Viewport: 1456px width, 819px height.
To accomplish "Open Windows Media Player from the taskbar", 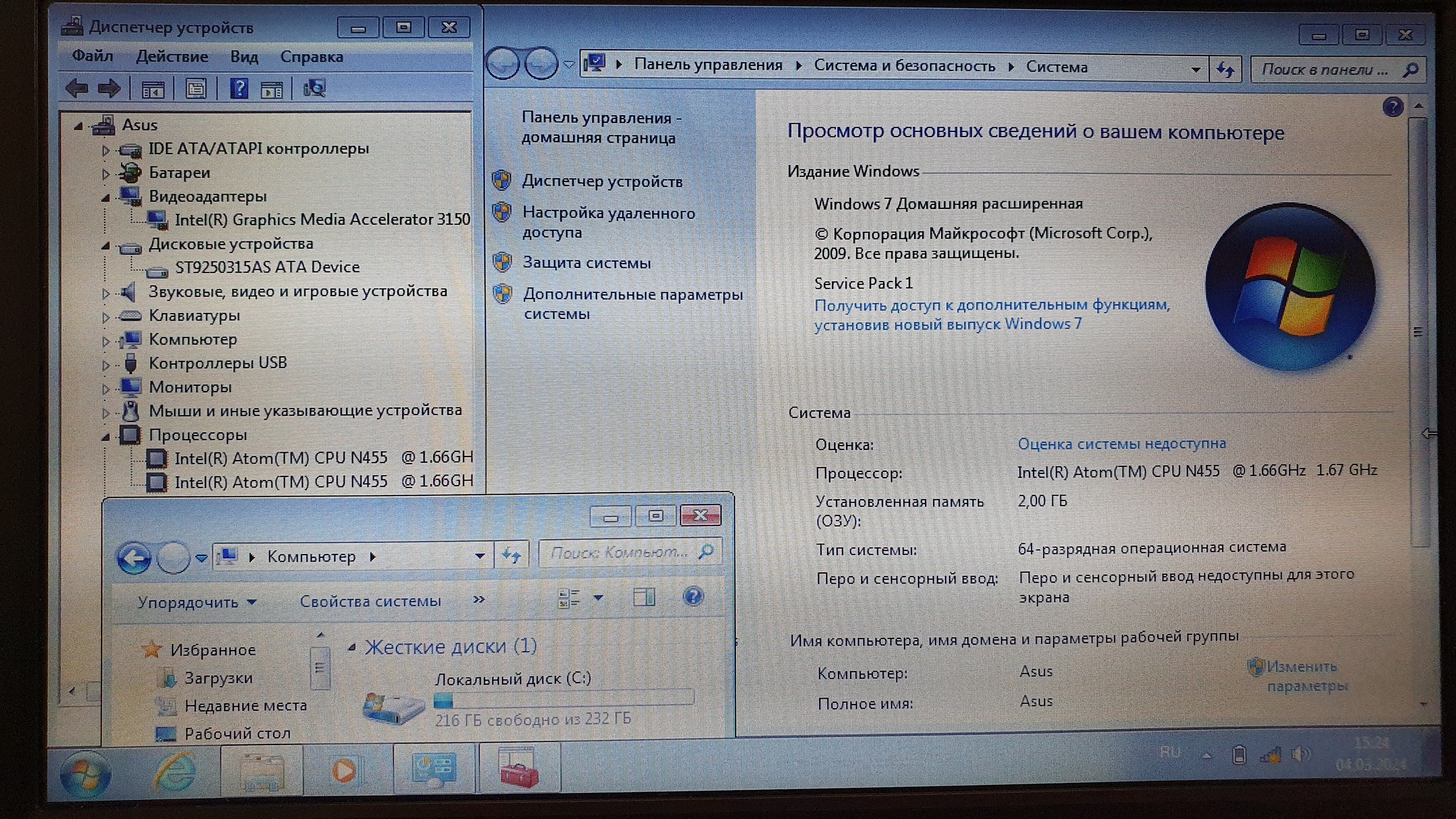I will coord(345,771).
